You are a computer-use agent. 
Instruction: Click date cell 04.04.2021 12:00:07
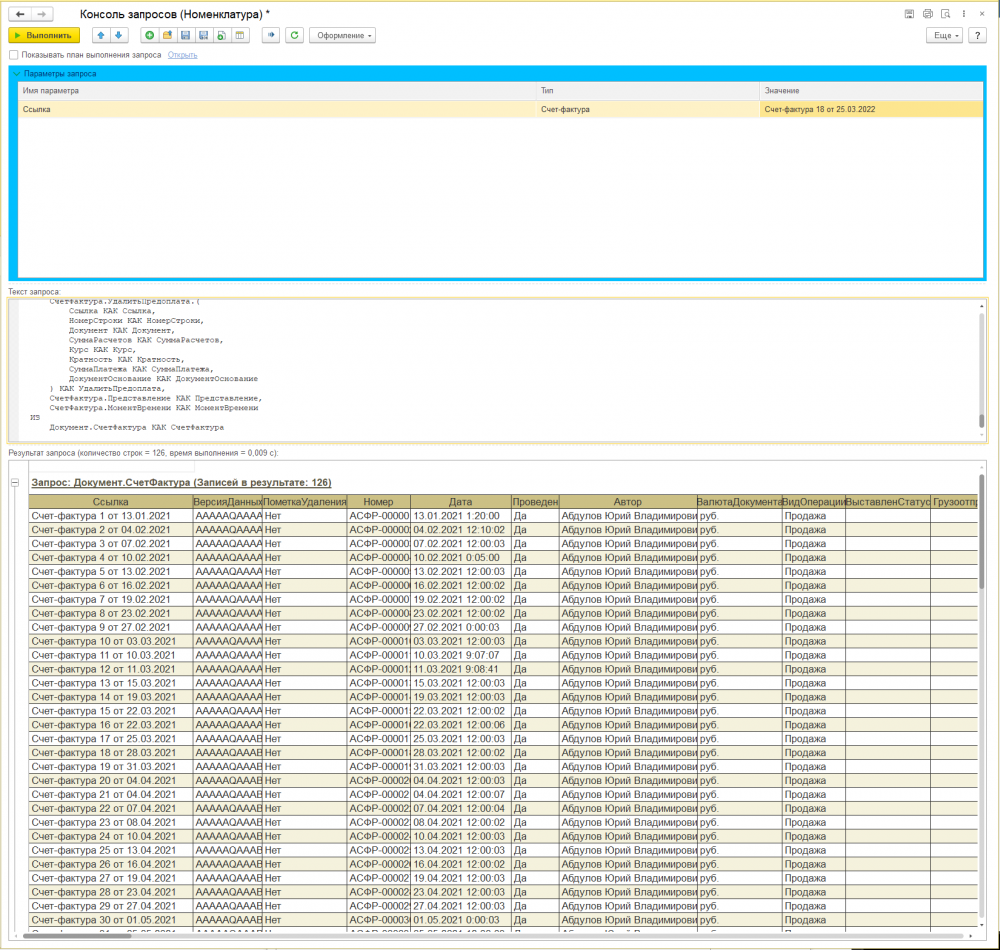pos(460,794)
